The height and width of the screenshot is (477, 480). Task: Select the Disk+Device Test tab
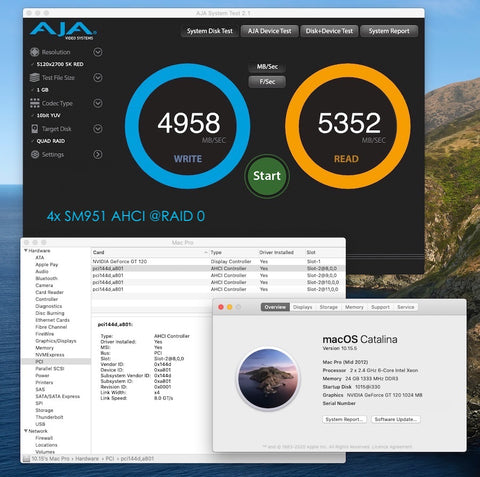click(329, 31)
